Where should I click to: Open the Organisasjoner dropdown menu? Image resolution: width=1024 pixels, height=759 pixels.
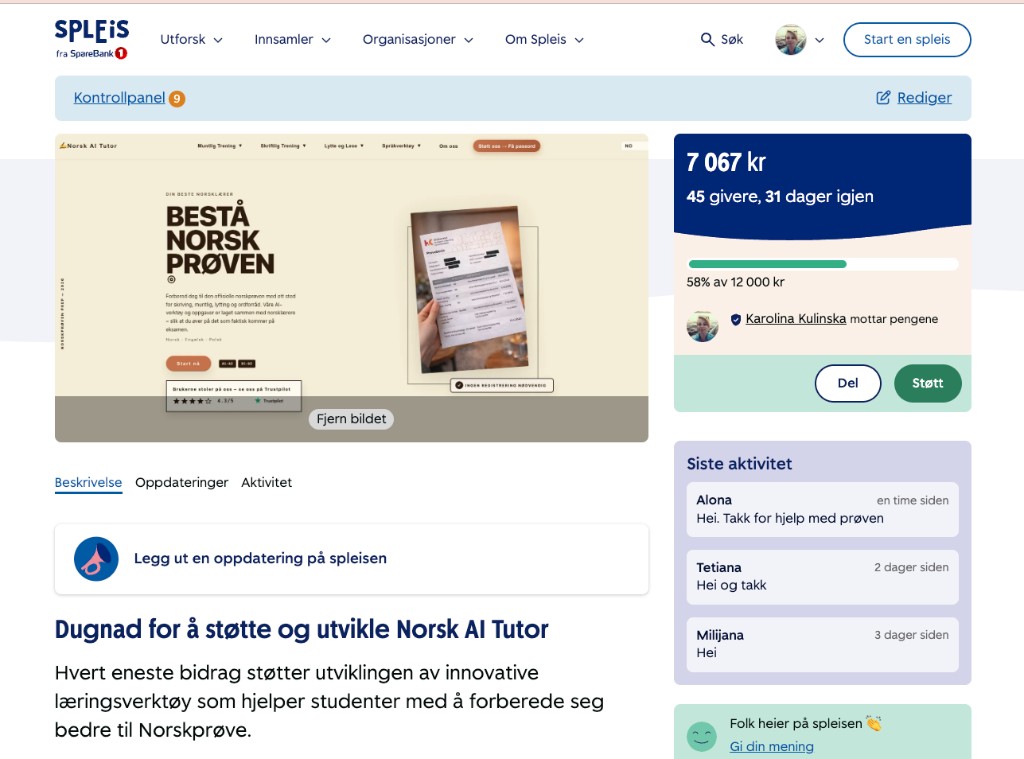point(416,40)
